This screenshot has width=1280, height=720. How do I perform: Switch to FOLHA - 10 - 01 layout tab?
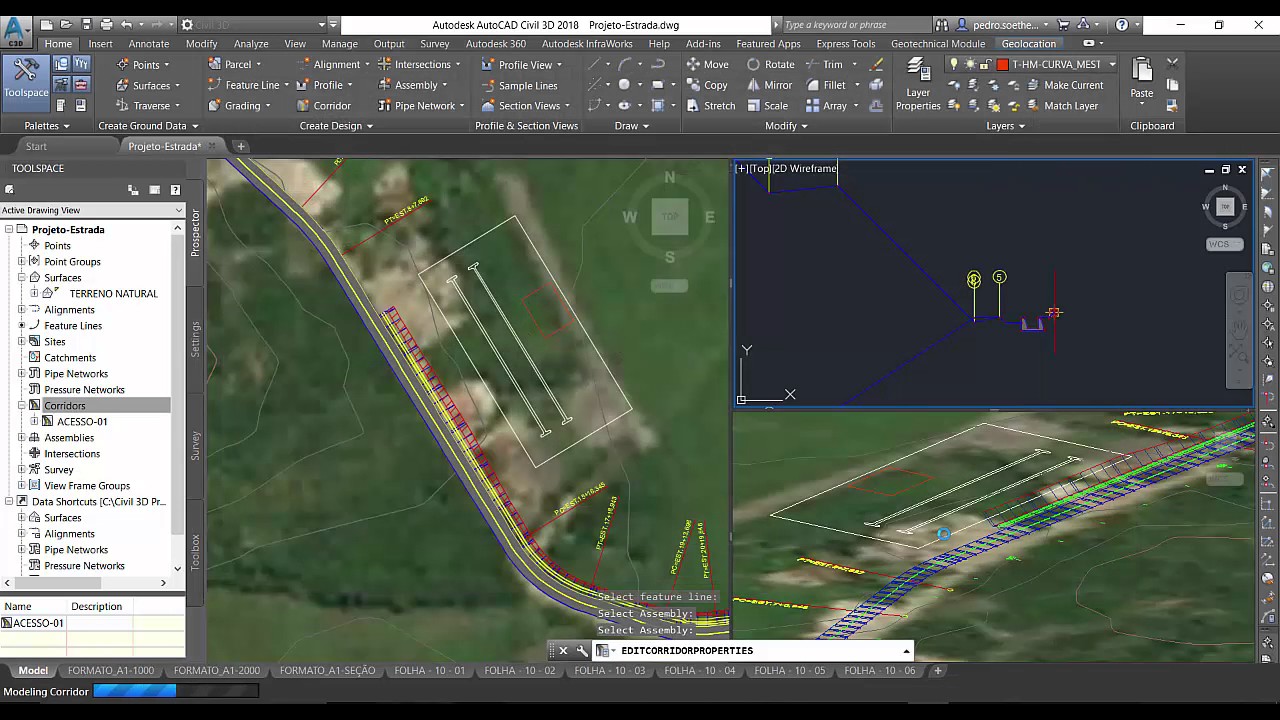tap(429, 671)
